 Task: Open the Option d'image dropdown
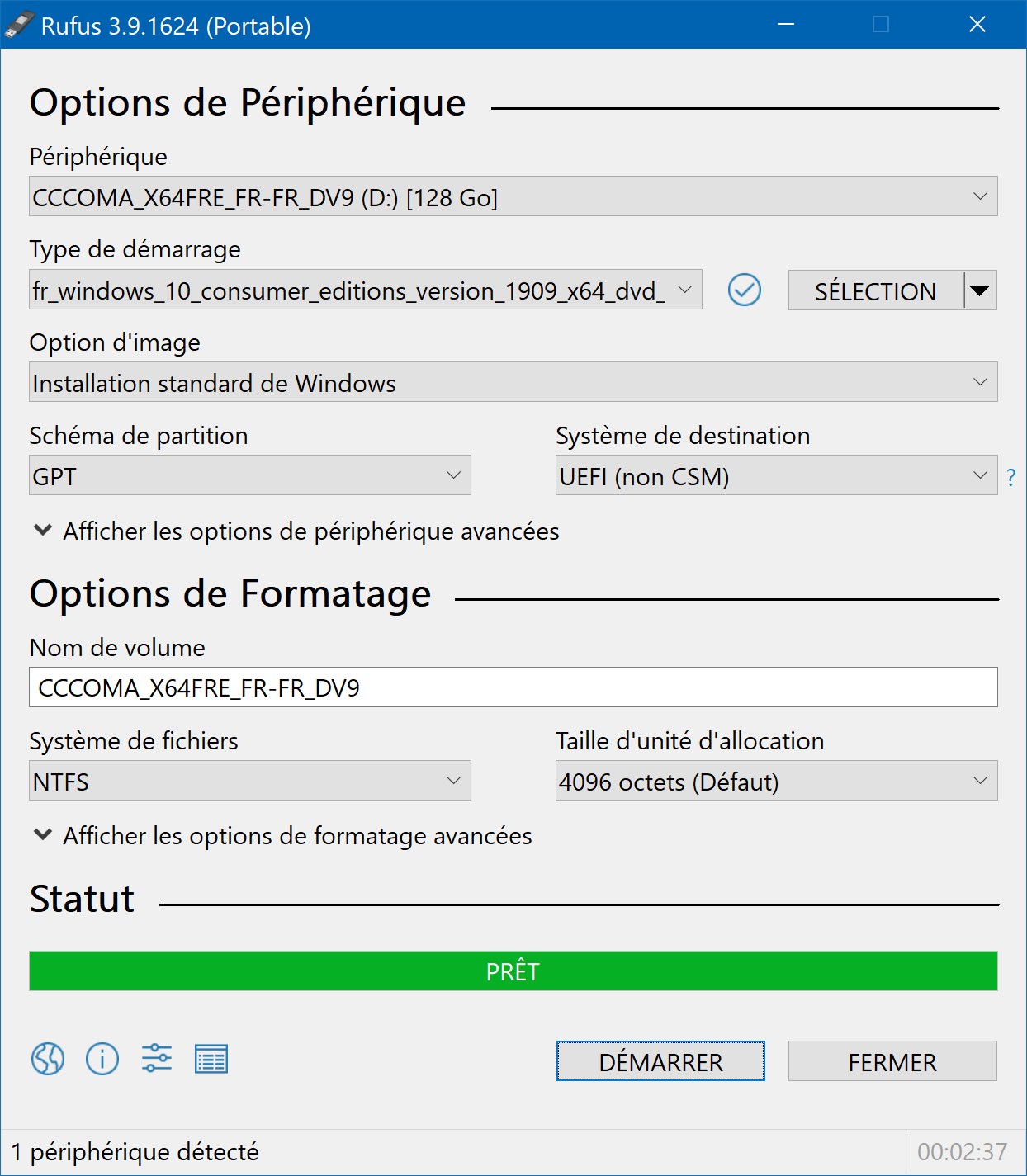tap(513, 382)
